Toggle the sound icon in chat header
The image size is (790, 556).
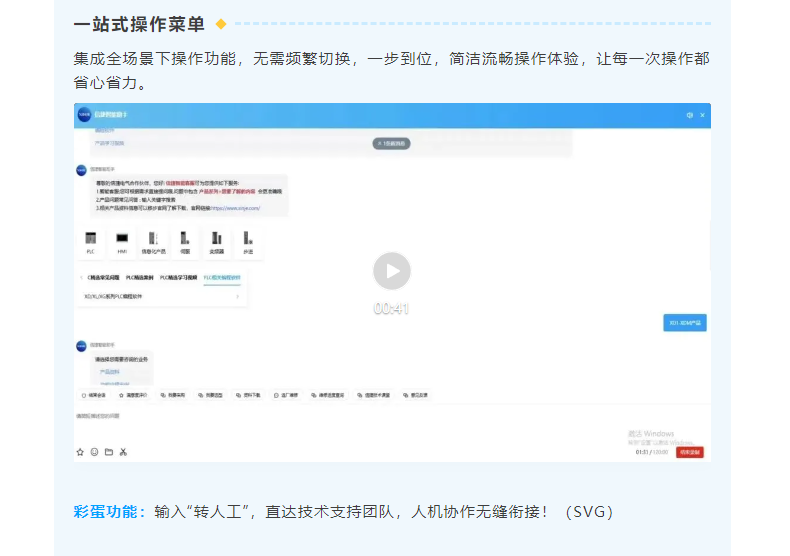pos(689,116)
